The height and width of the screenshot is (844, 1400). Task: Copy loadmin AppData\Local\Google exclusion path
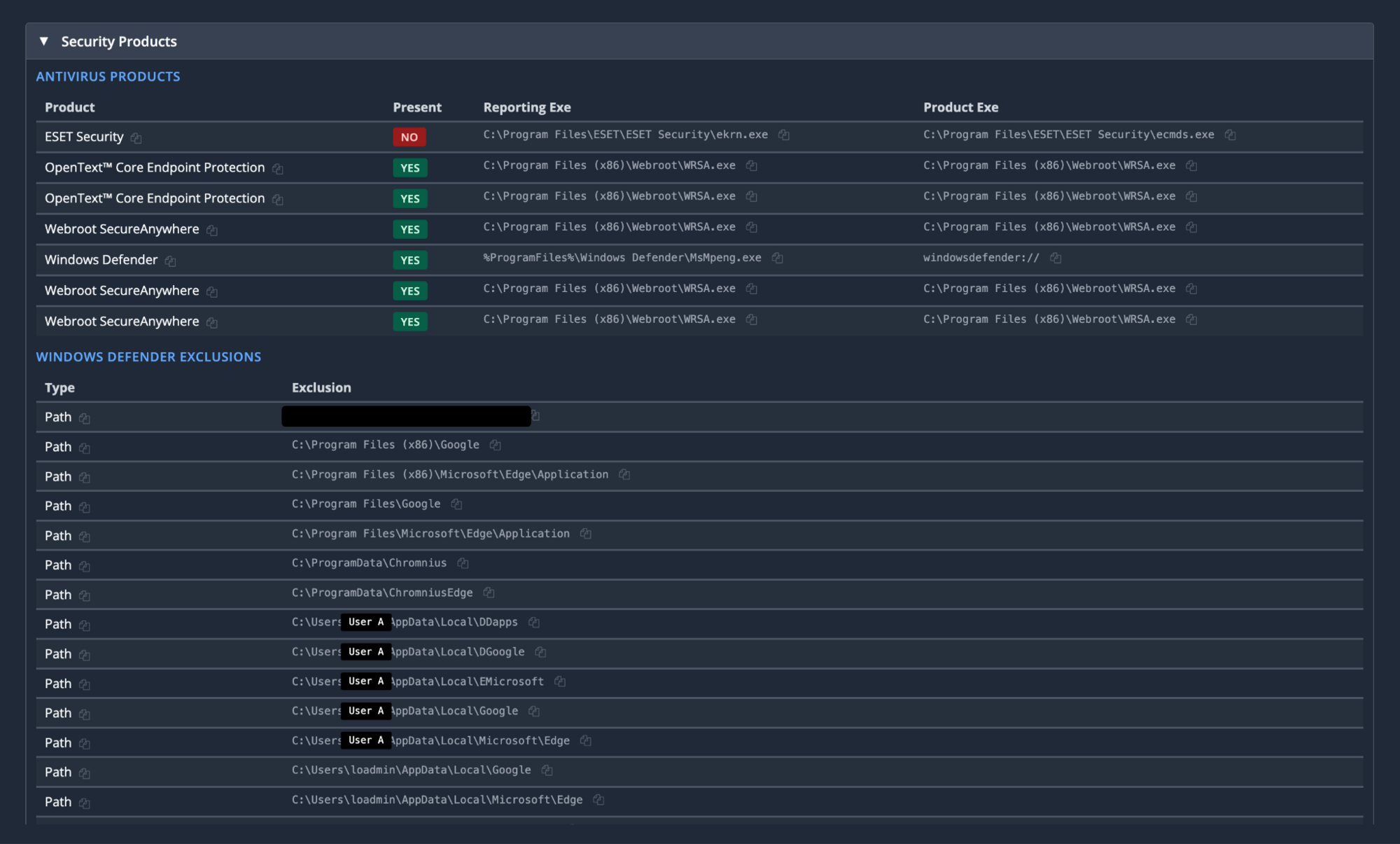(547, 770)
